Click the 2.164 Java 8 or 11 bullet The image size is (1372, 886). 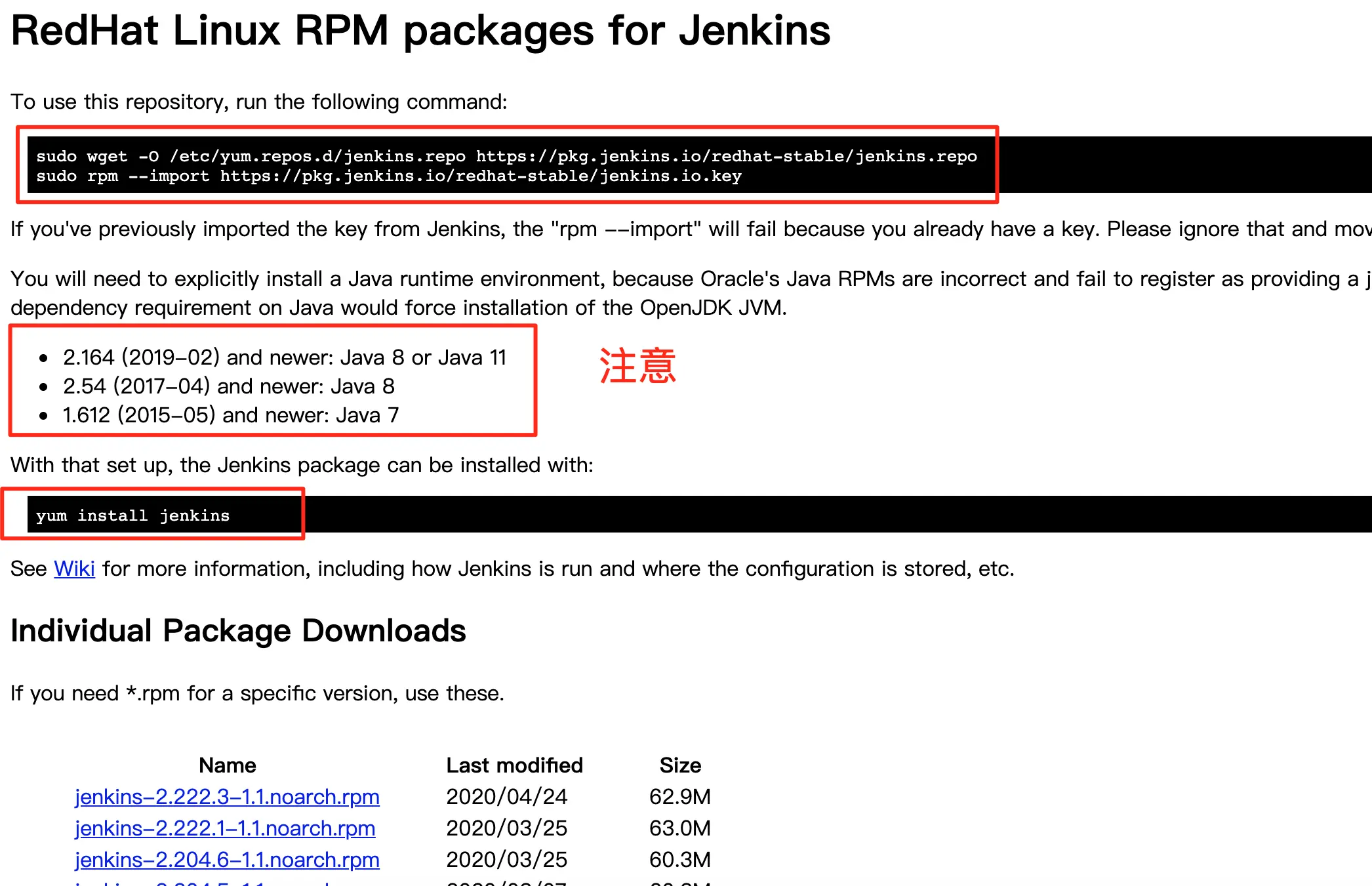click(x=285, y=357)
